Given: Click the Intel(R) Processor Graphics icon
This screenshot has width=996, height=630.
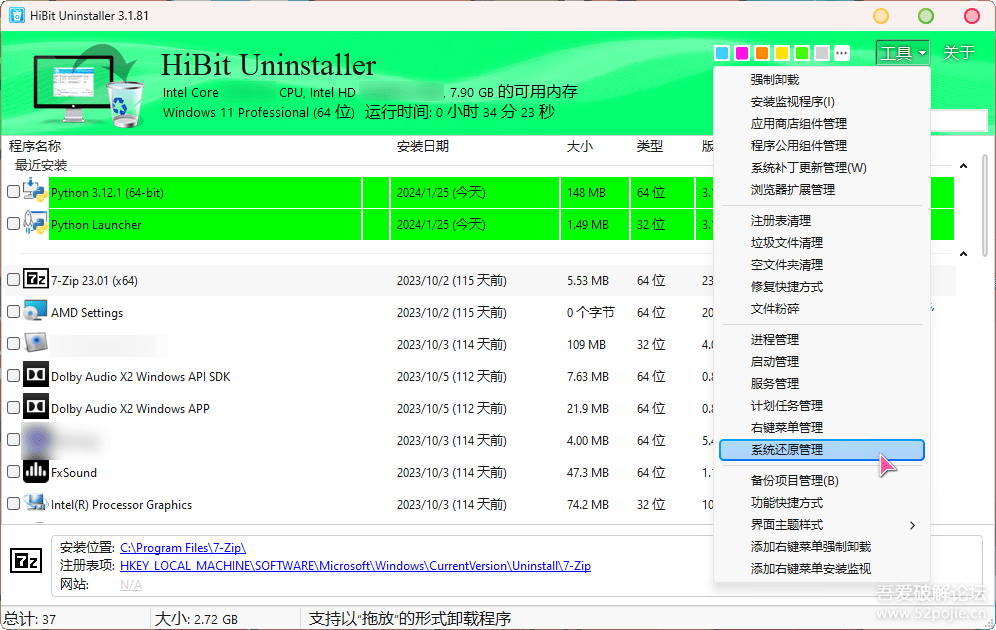Looking at the screenshot, I should click(36, 503).
